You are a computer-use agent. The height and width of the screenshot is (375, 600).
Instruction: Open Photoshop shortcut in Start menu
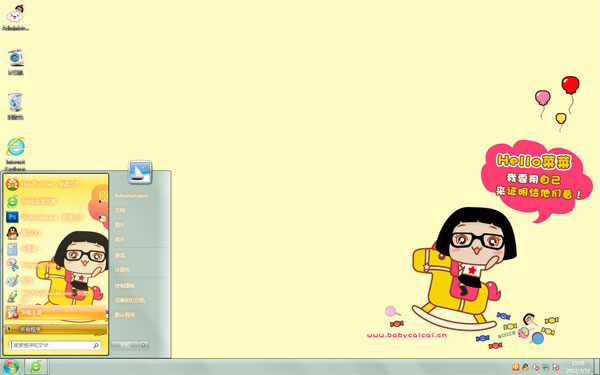tap(56, 217)
